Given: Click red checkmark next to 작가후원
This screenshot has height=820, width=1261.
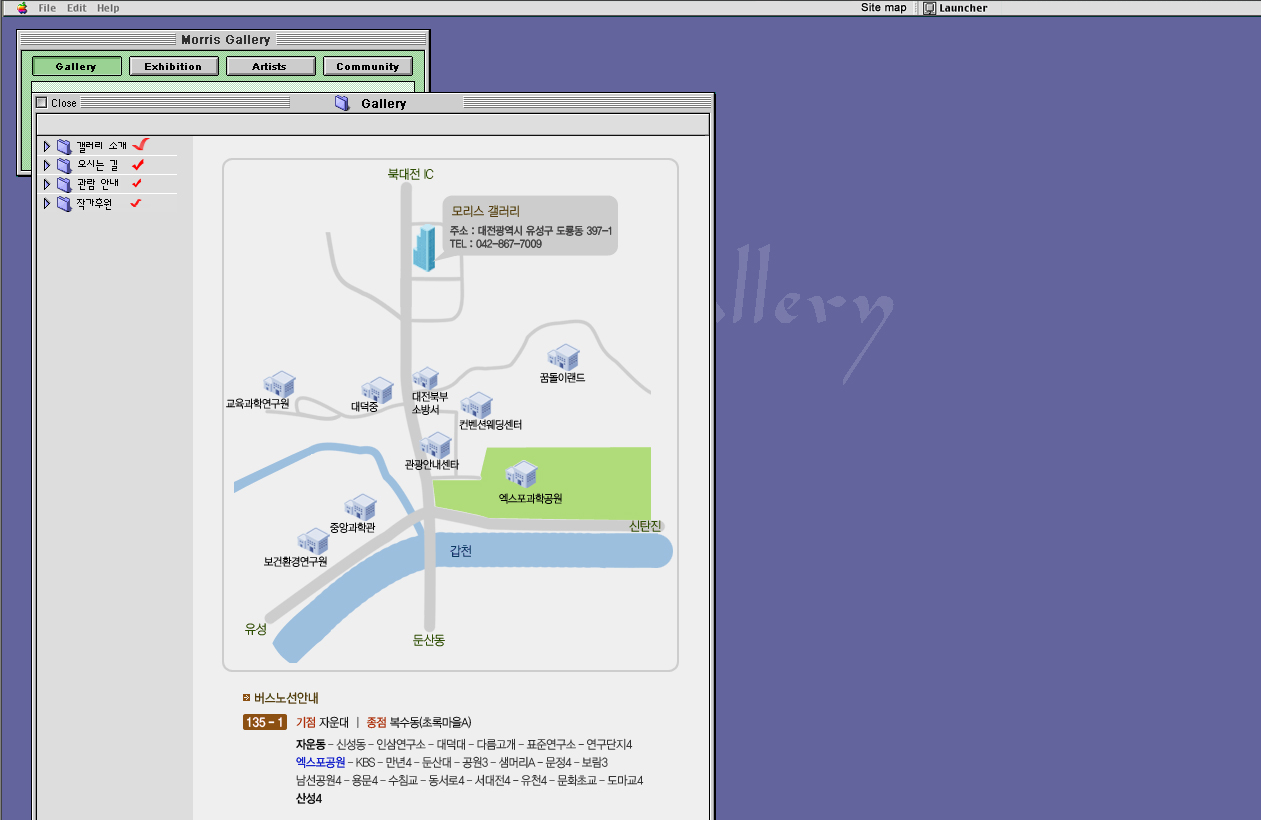Looking at the screenshot, I should (136, 204).
